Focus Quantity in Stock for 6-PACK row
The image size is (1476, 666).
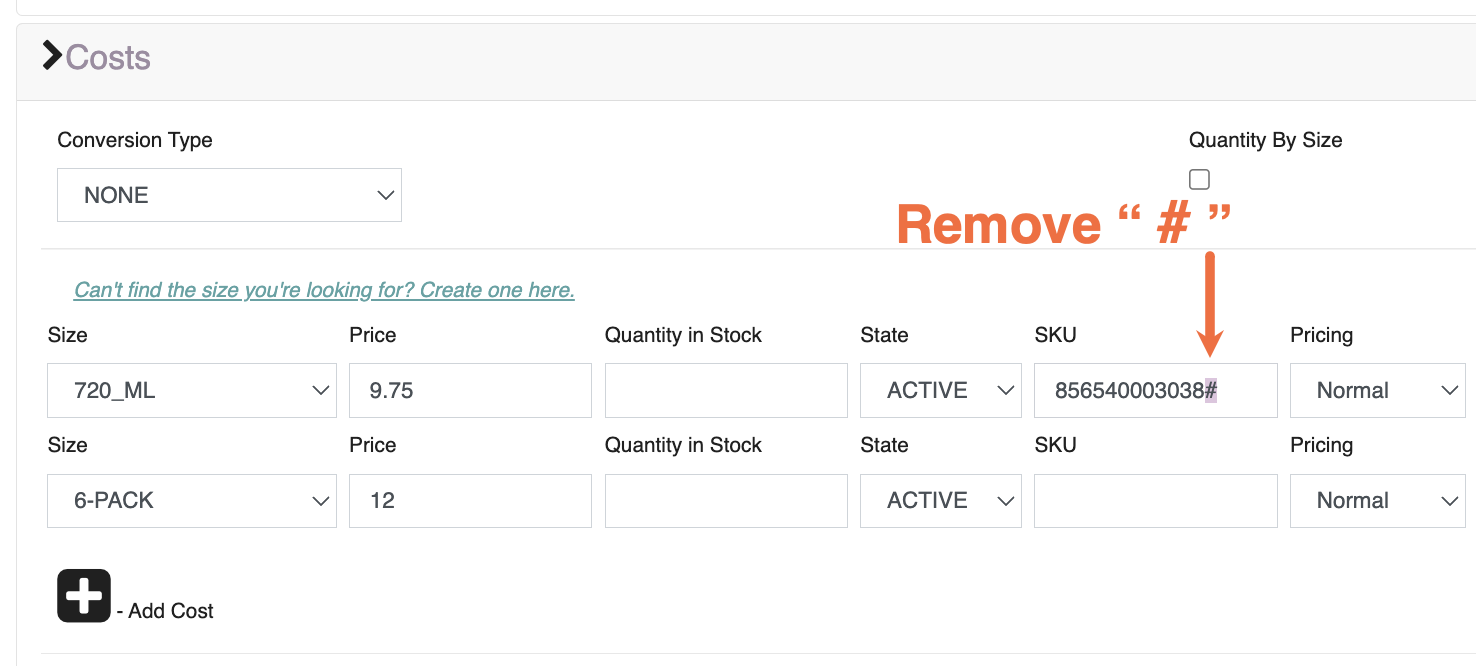point(726,500)
